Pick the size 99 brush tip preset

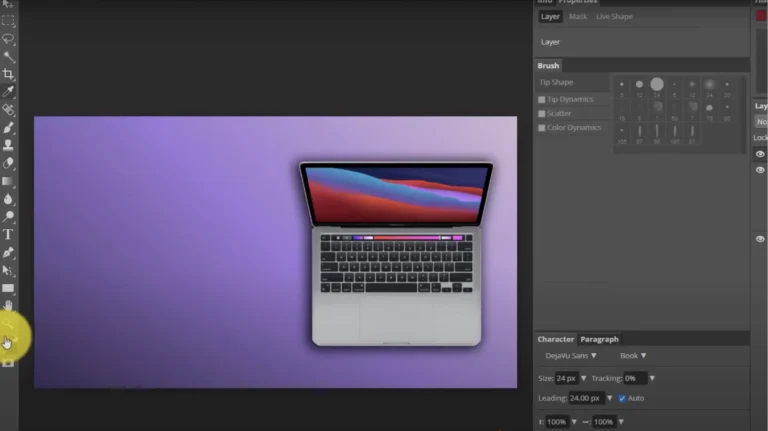pyautogui.click(x=657, y=134)
